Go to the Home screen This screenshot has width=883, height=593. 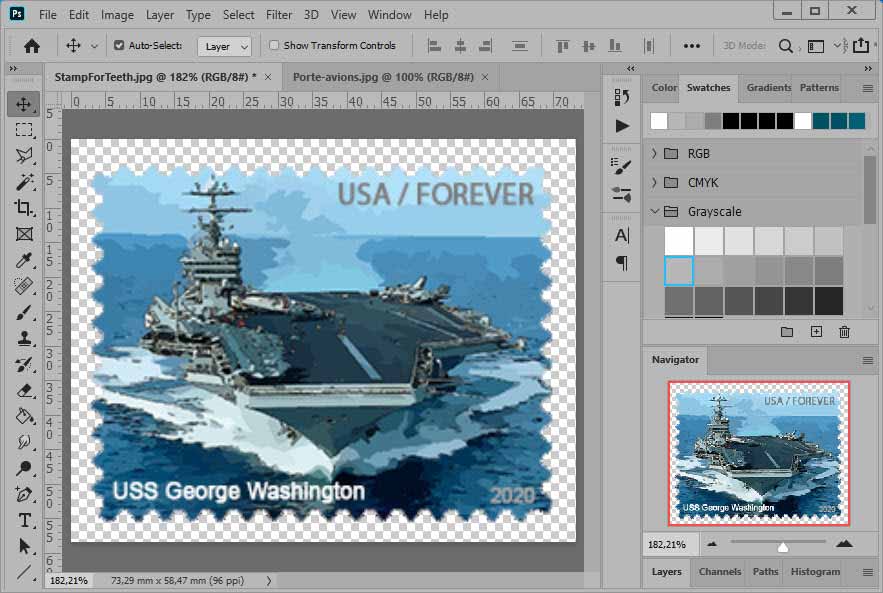[x=32, y=46]
